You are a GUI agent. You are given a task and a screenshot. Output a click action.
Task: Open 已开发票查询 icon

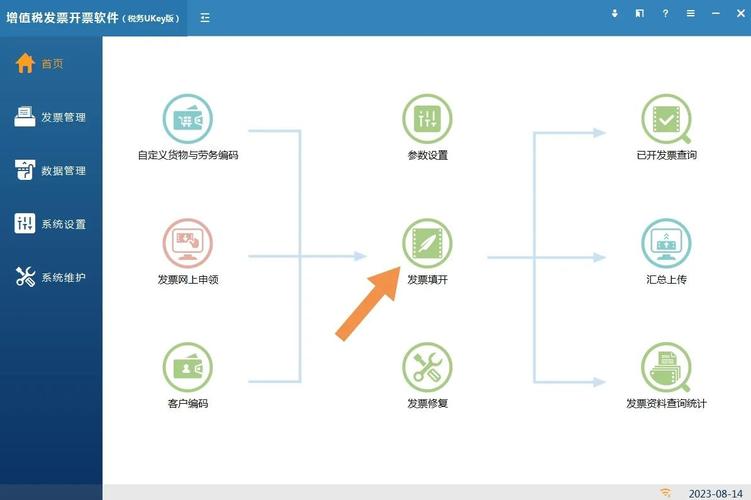666,118
